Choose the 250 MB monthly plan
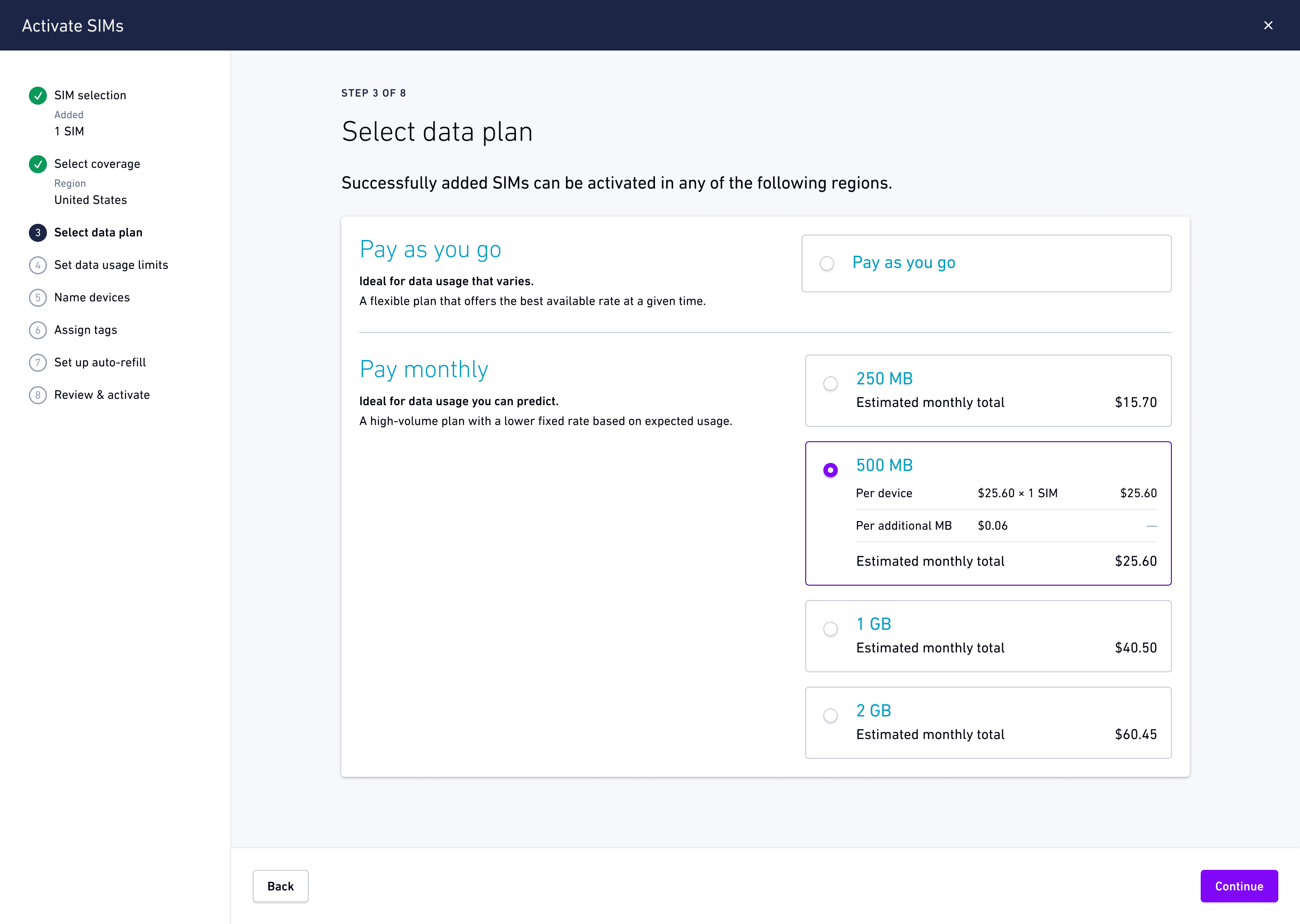Viewport: 1300px width, 924px height. pos(831,383)
